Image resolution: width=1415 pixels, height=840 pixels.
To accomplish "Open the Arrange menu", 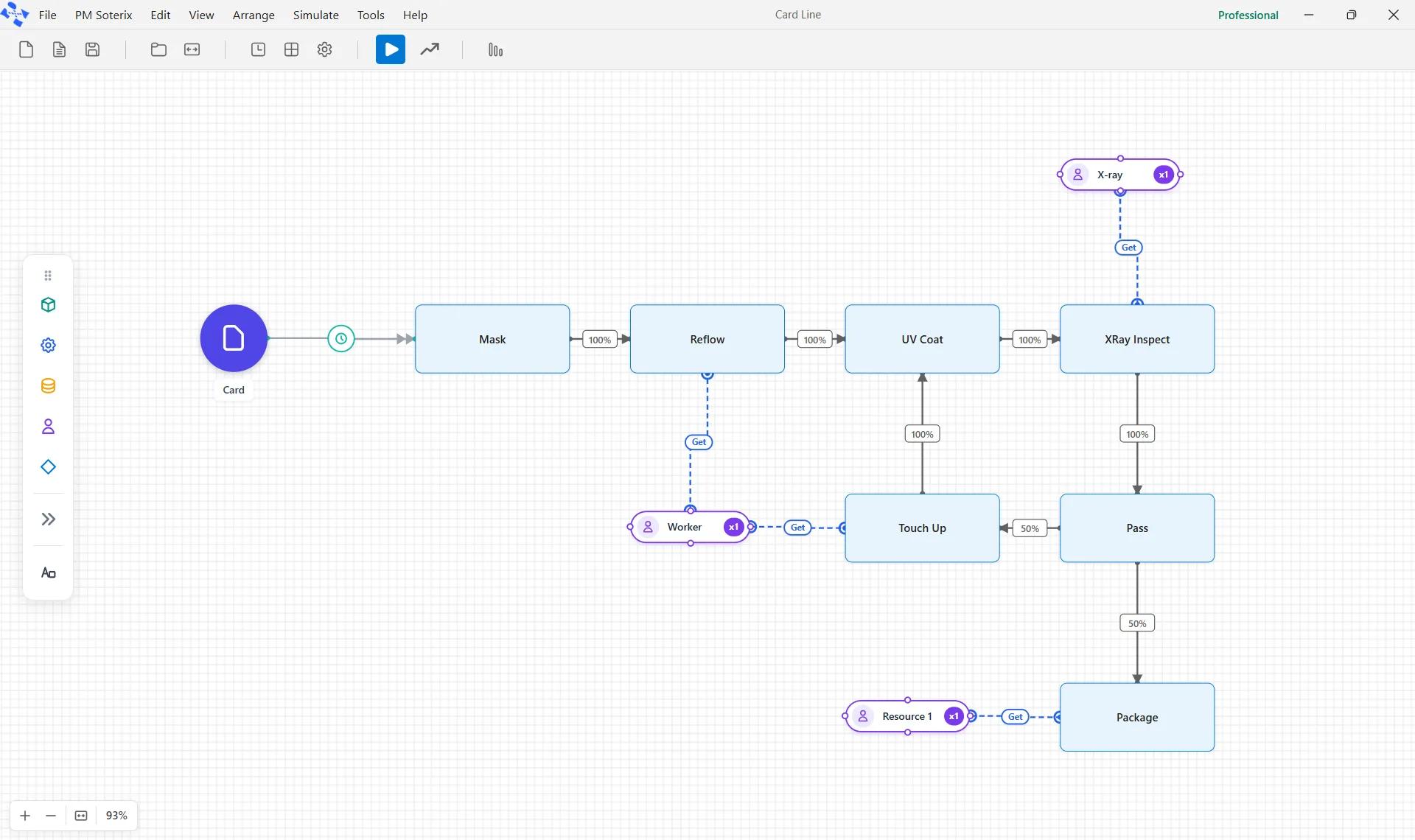I will 254,15.
